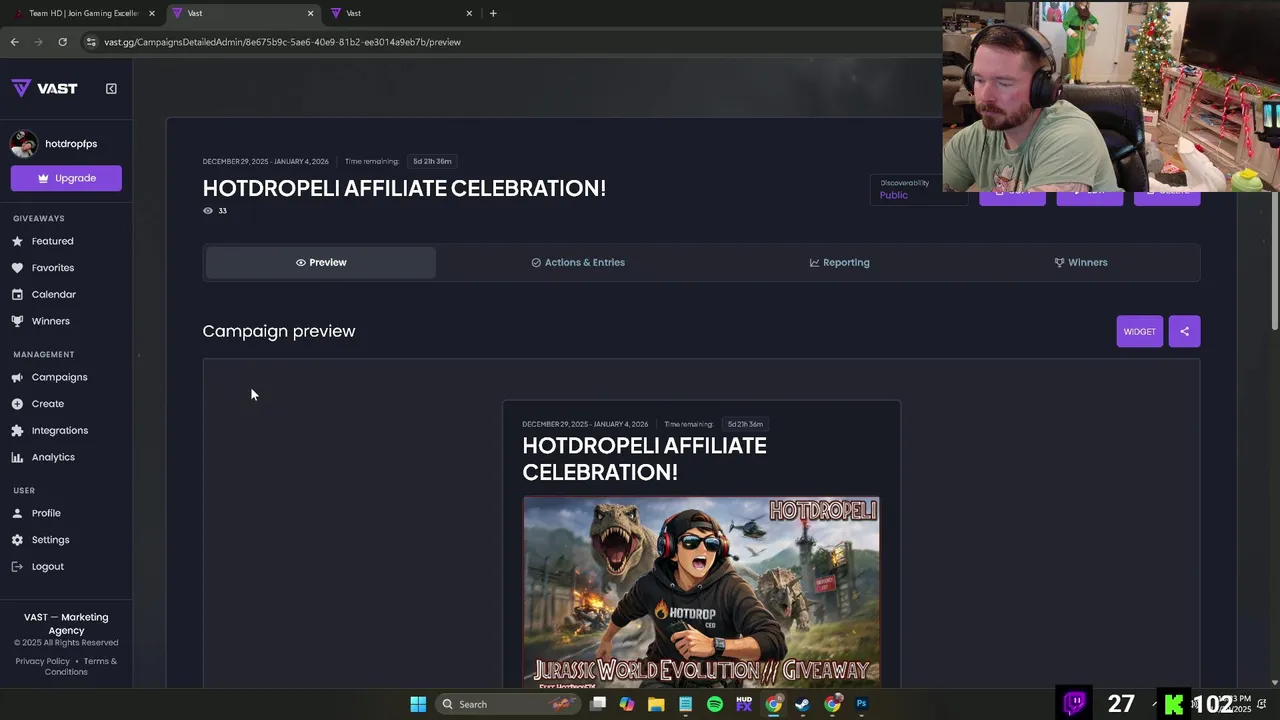1280x720 pixels.
Task: Switch to Actions & Entries tab
Action: pyautogui.click(x=578, y=262)
